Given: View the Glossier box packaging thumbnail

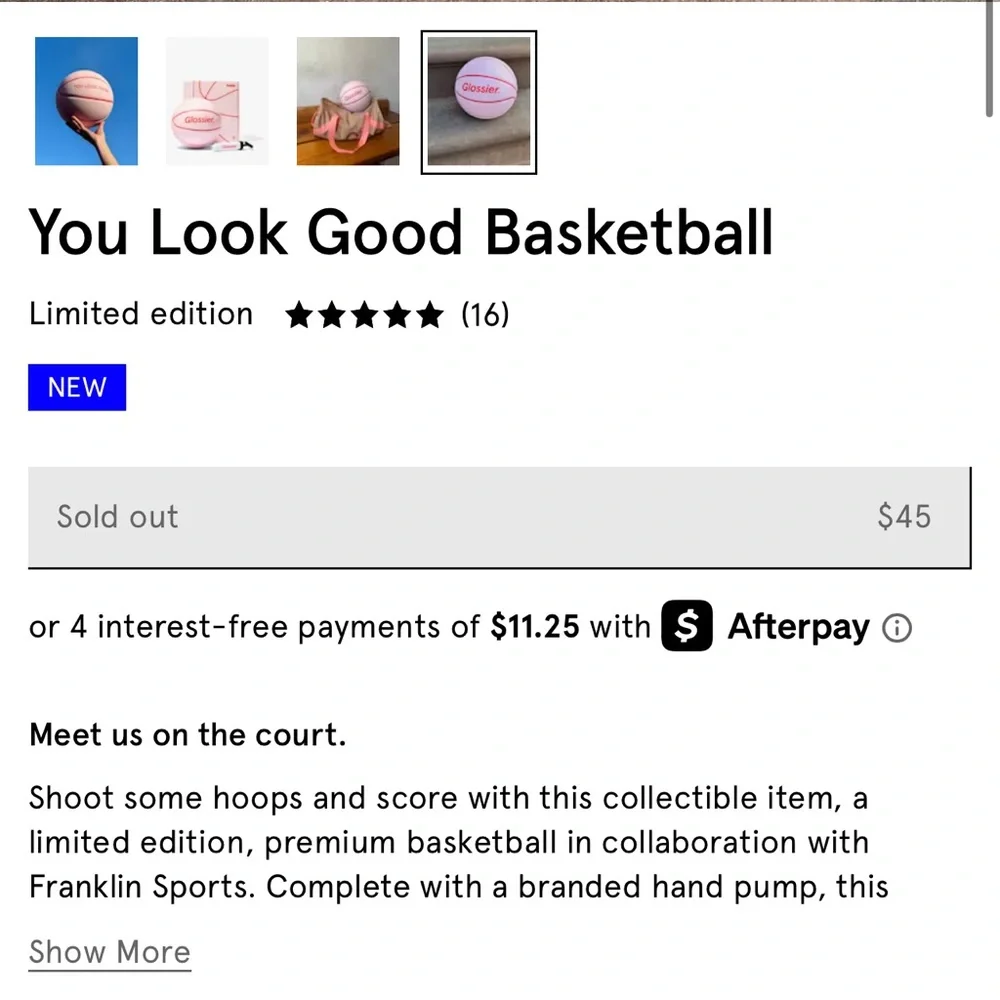Looking at the screenshot, I should (x=217, y=101).
